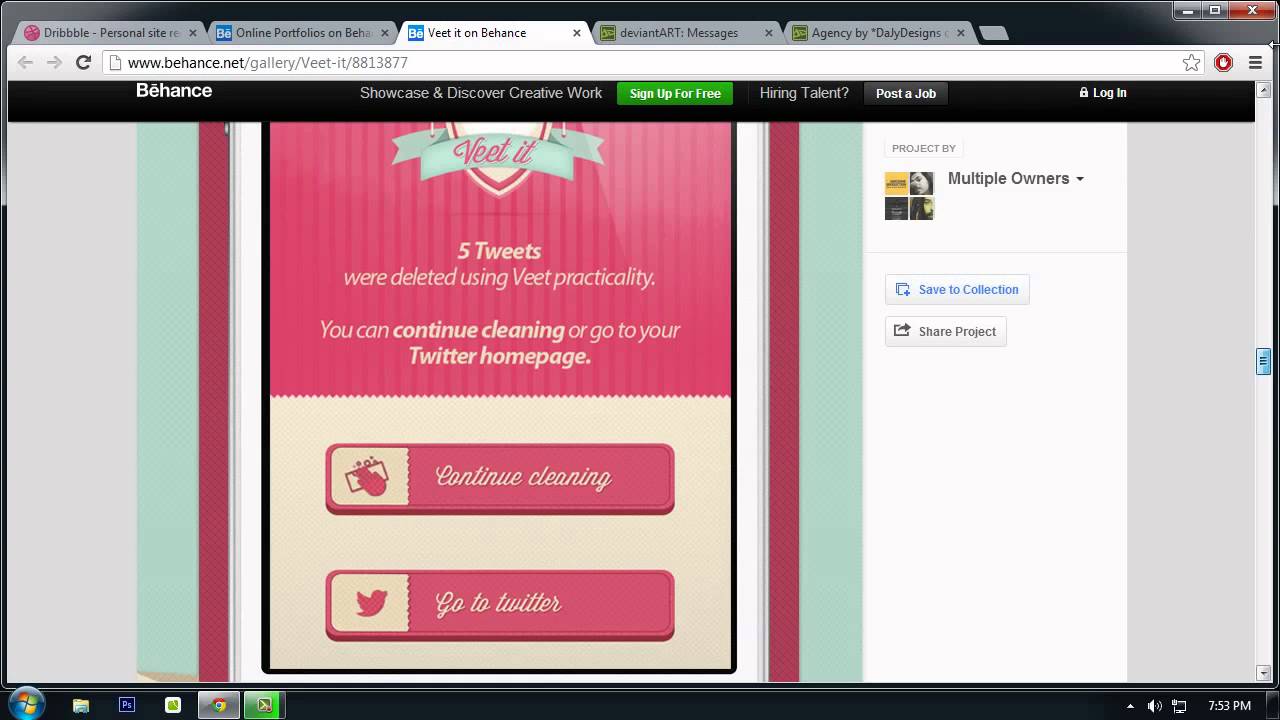Click the Hiring Talent? text
This screenshot has width=1280, height=720.
coord(804,93)
